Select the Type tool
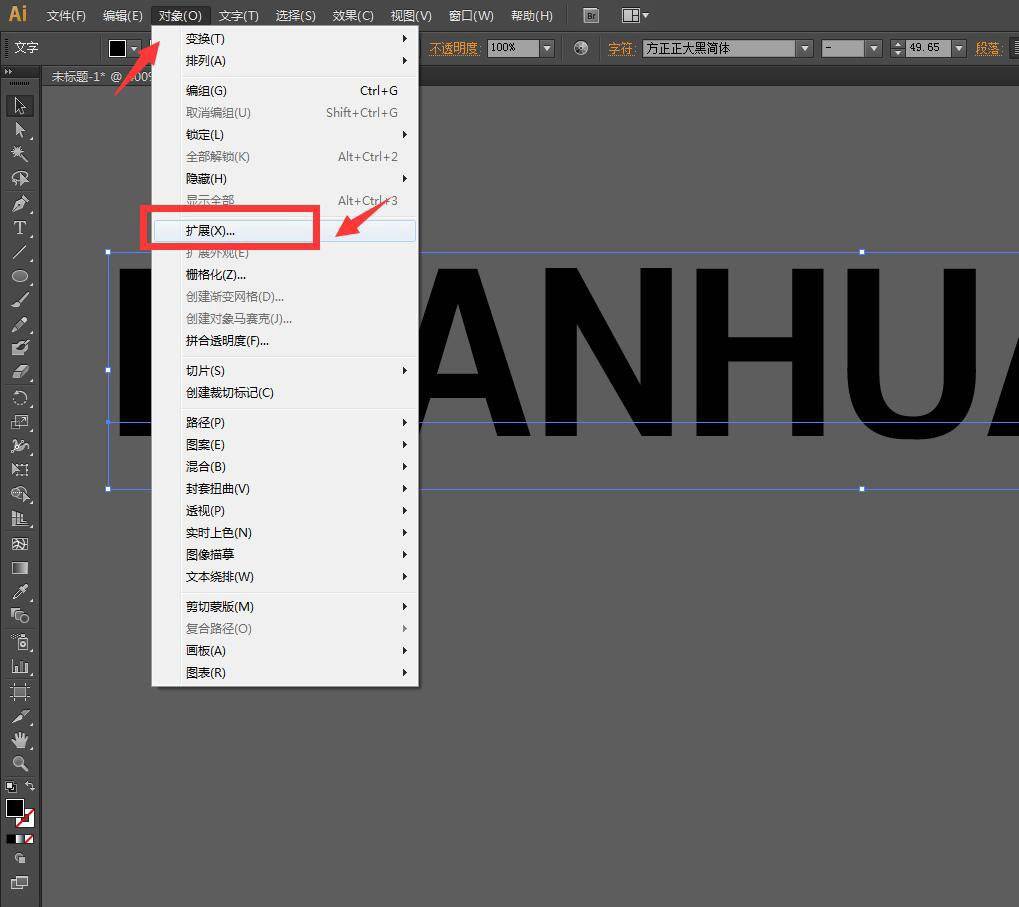Image resolution: width=1019 pixels, height=907 pixels. [19, 228]
